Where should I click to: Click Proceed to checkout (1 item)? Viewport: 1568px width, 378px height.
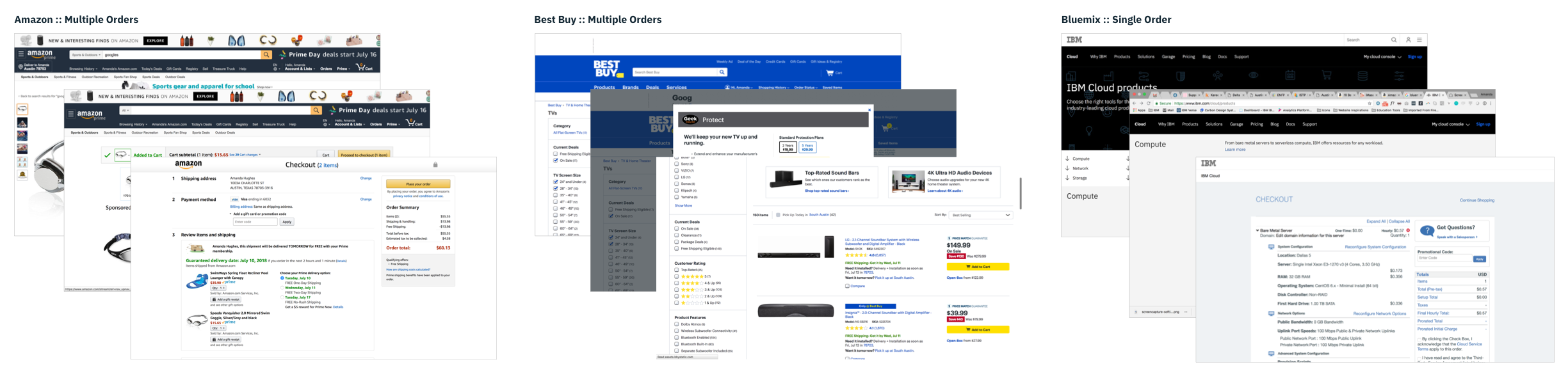click(364, 155)
